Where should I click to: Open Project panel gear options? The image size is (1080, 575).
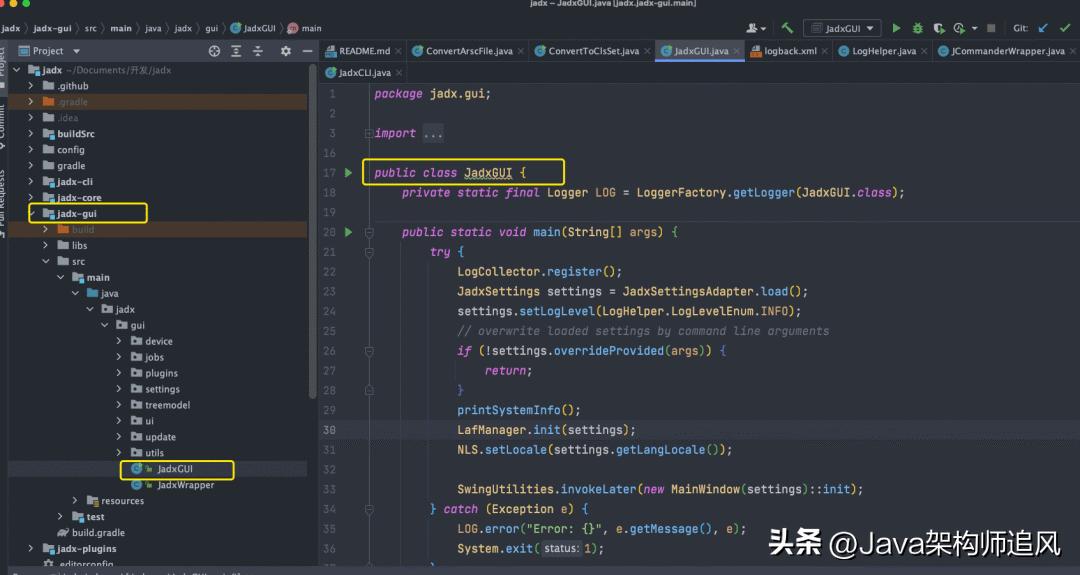pos(286,51)
